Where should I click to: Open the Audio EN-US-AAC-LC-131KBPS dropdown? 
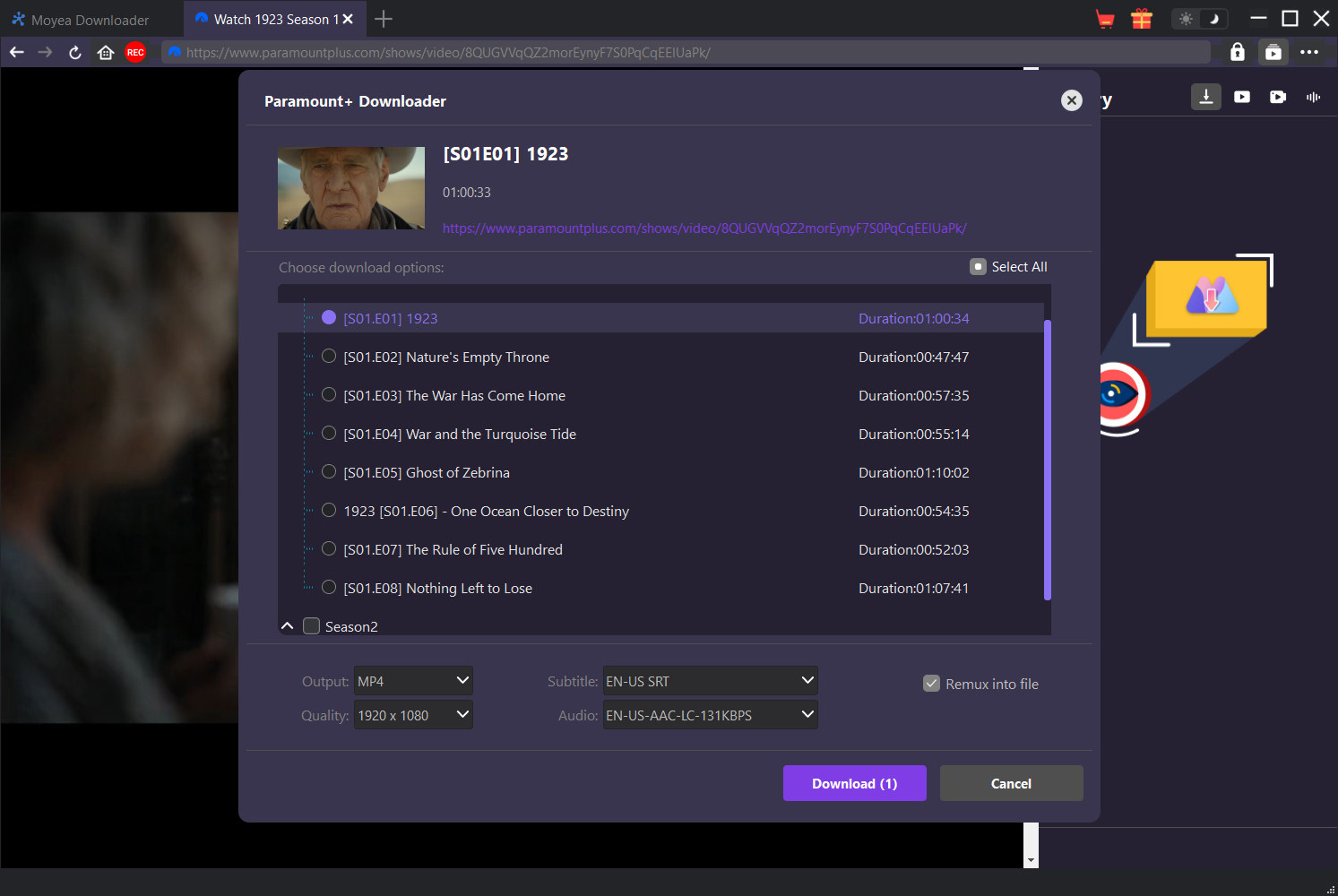(710, 715)
